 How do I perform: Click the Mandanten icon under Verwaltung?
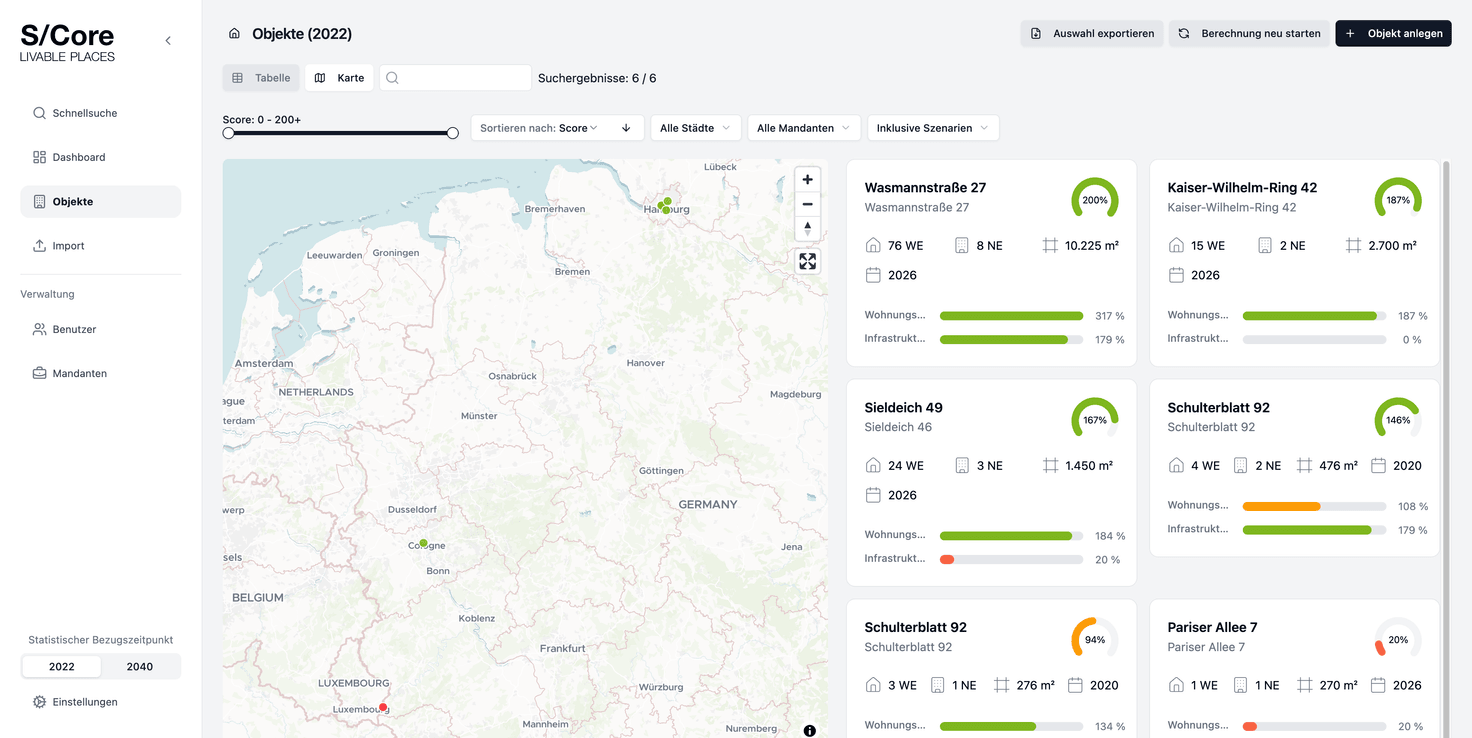42,372
